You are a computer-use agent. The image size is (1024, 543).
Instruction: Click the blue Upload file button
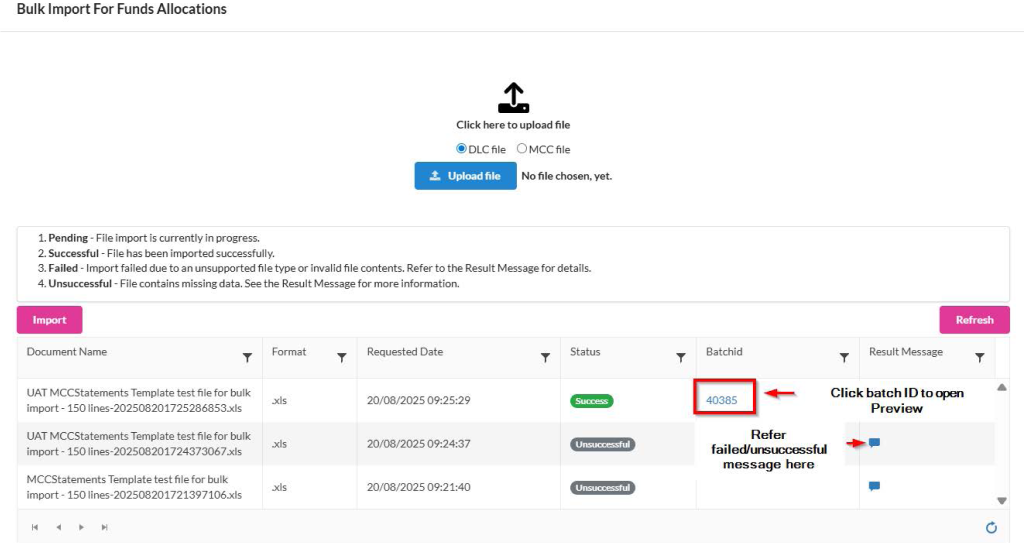[x=465, y=176]
